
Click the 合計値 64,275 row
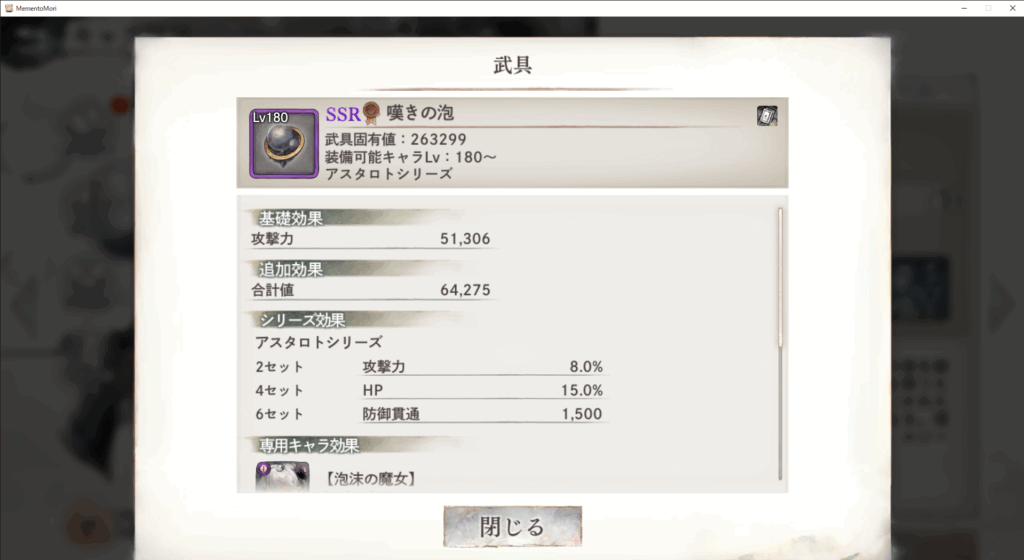(371, 290)
